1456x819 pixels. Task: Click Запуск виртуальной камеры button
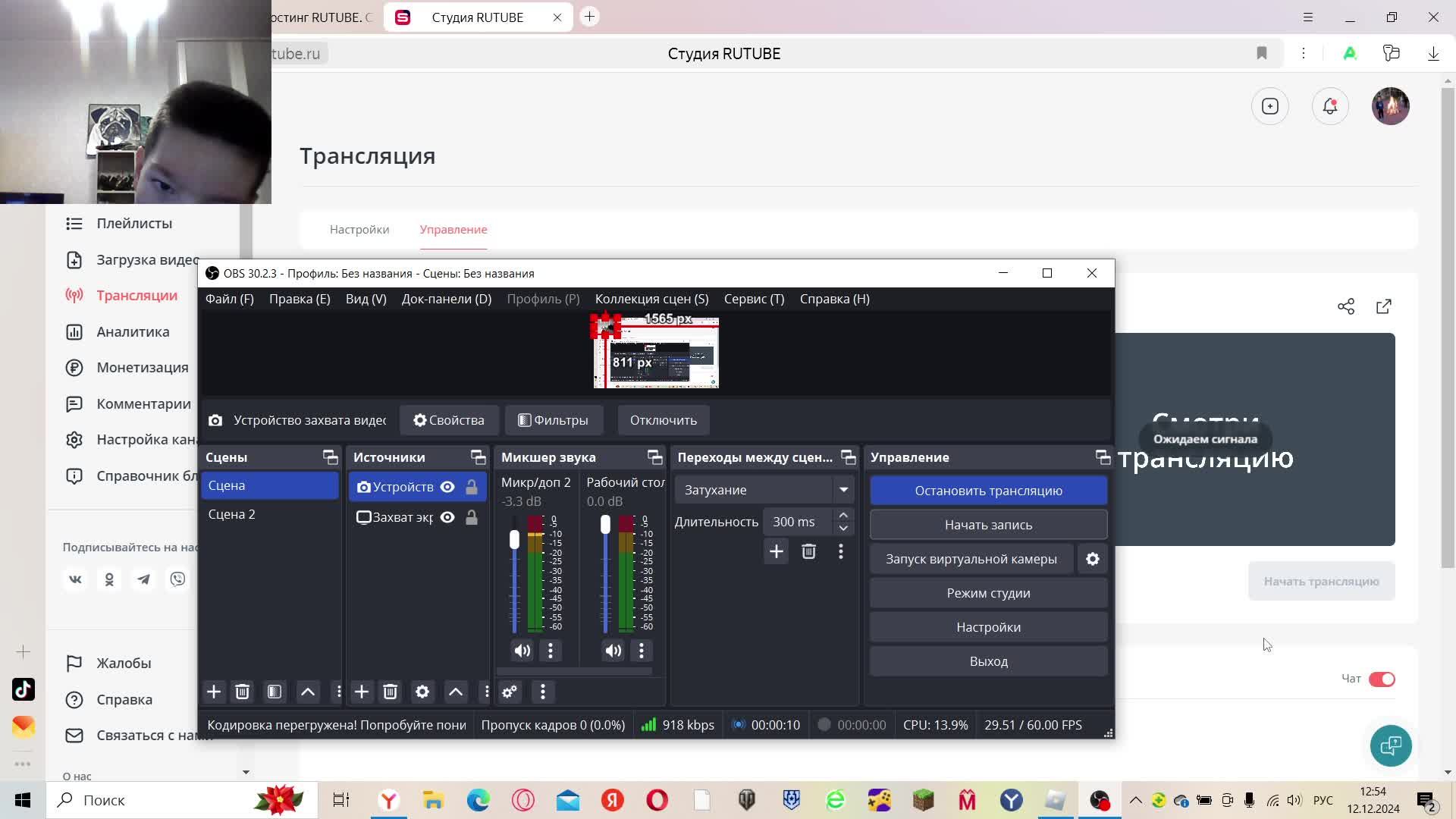click(x=971, y=559)
